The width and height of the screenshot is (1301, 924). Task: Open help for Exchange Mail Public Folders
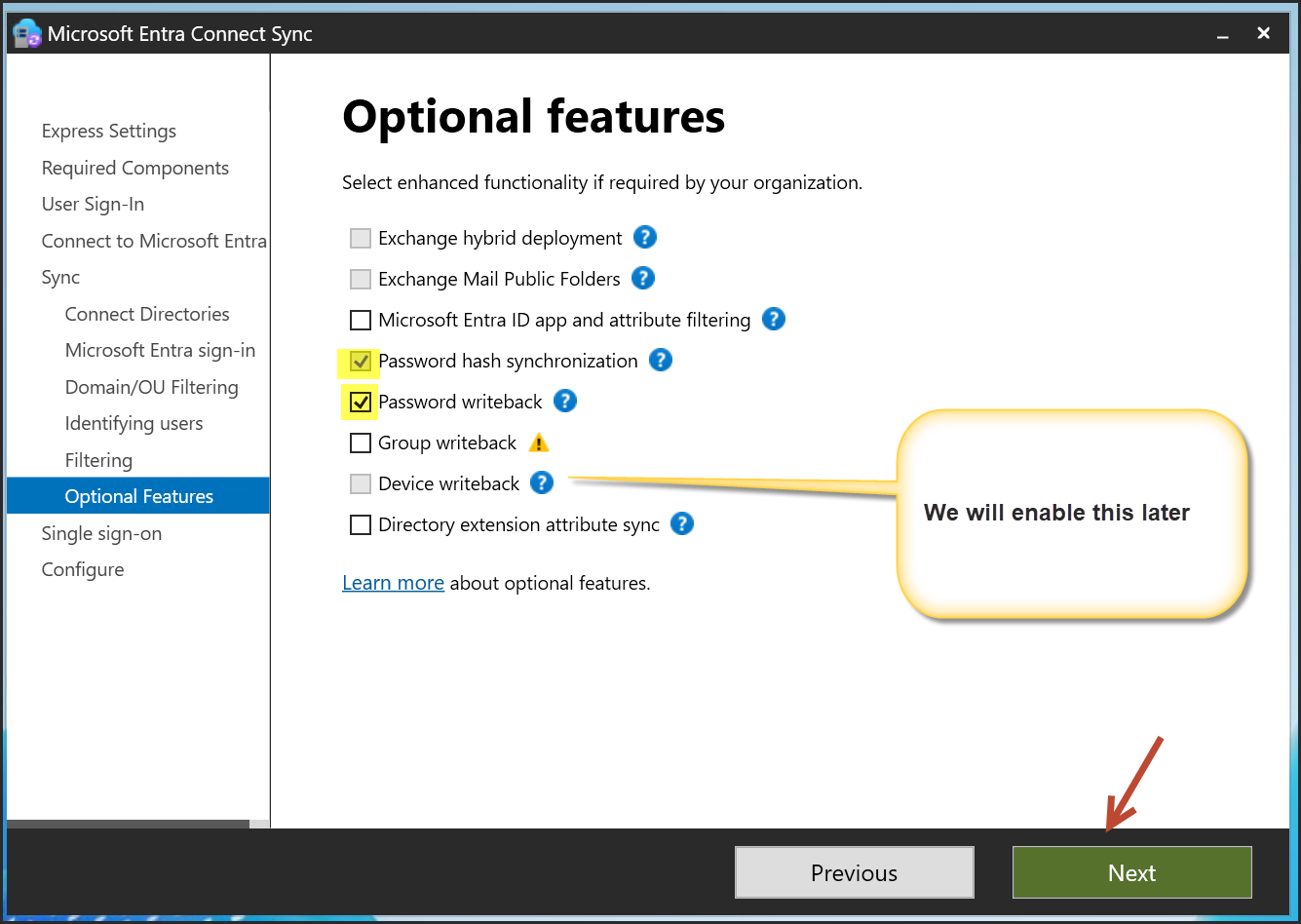coord(642,278)
